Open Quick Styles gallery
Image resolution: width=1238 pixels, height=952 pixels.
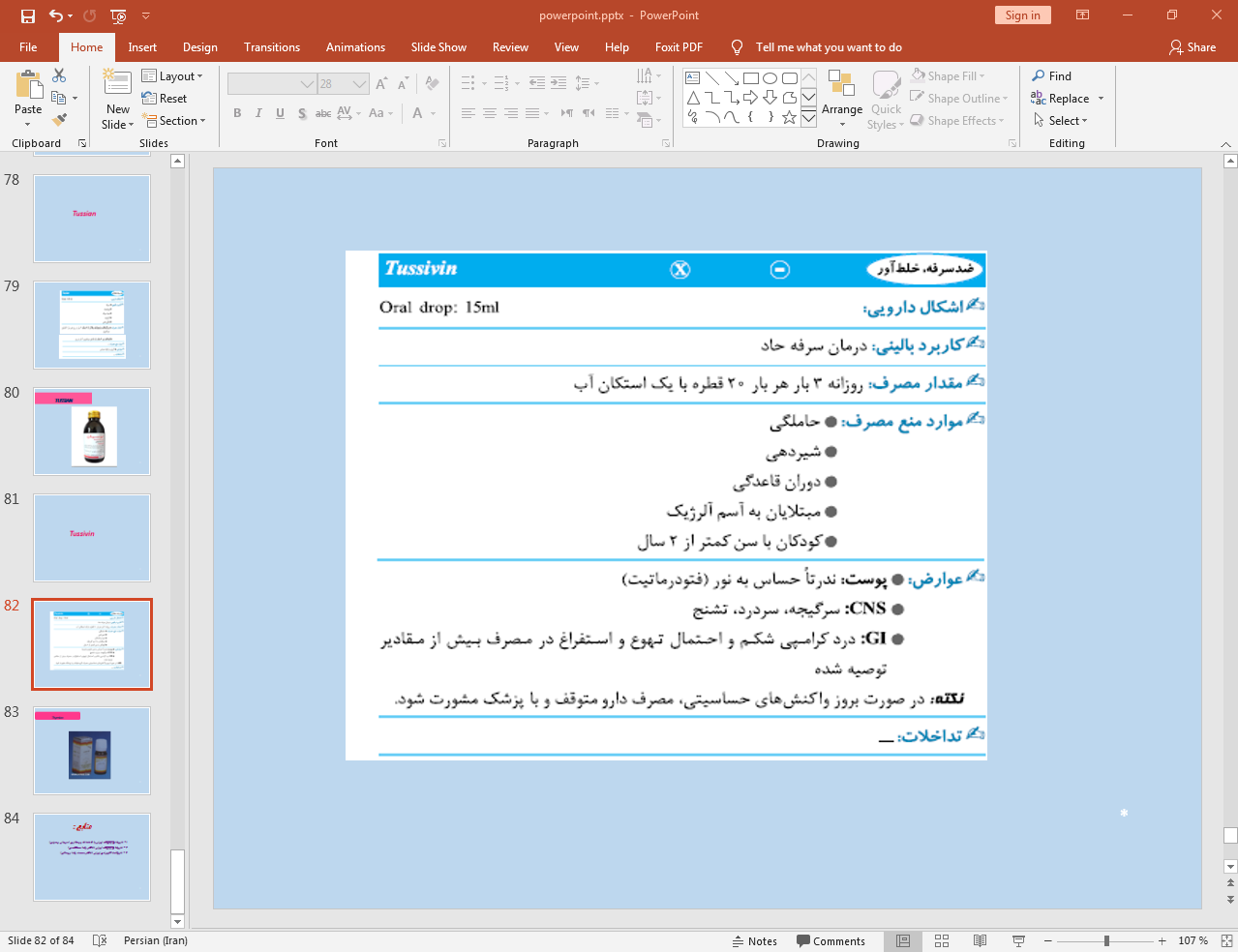[x=886, y=100]
